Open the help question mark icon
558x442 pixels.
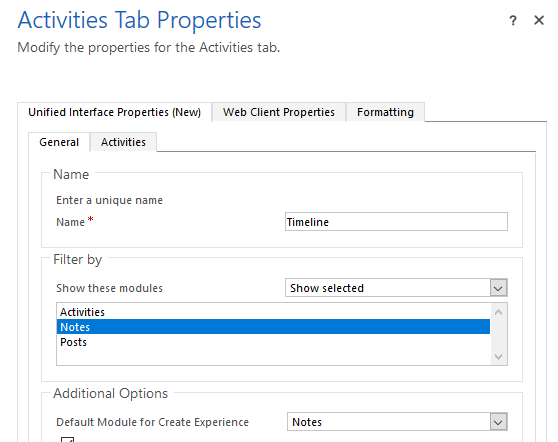tap(513, 21)
